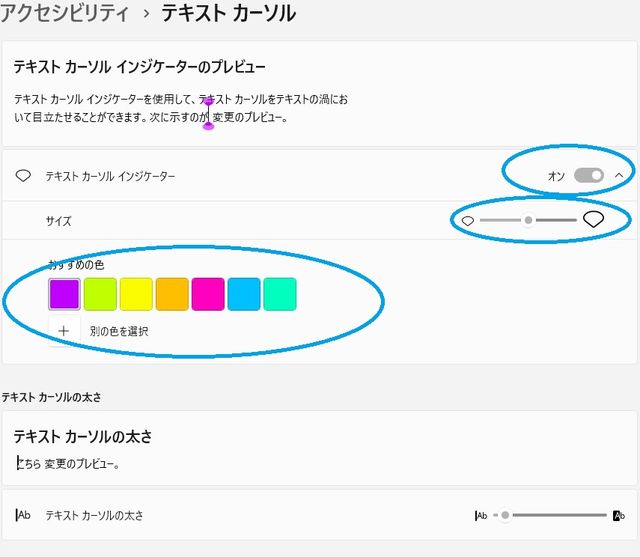Viewport: 640px width, 557px height.
Task: Toggle the text cursor indicator switch off
Action: [x=589, y=176]
